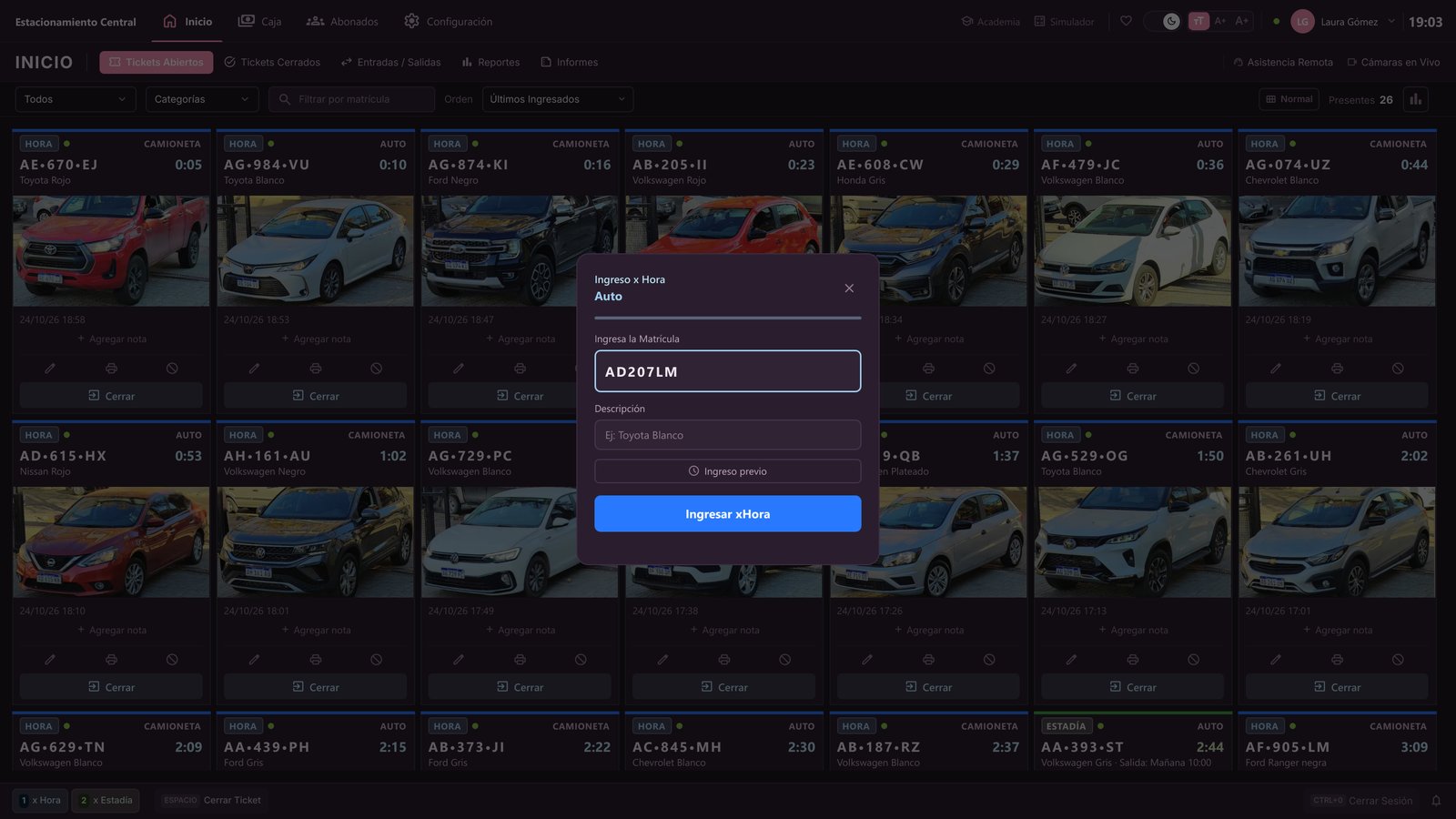This screenshot has width=1456, height=819.
Task: Switch to the Tickets Cerrados tab
Action: [x=272, y=62]
